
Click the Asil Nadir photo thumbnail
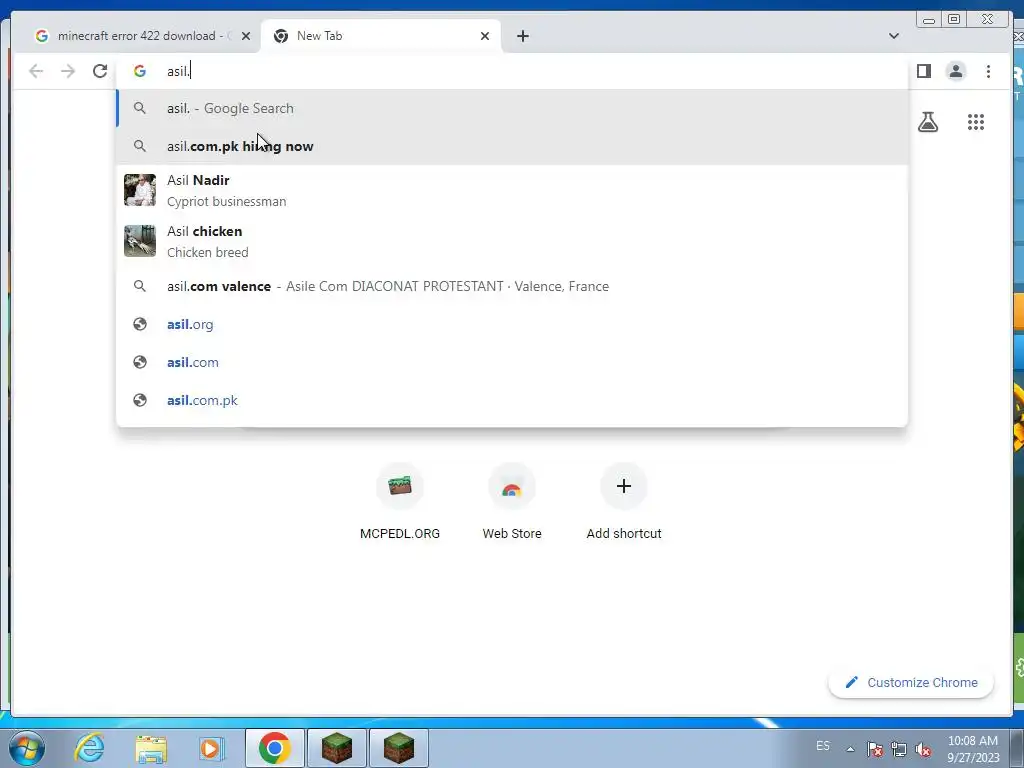[140, 190]
